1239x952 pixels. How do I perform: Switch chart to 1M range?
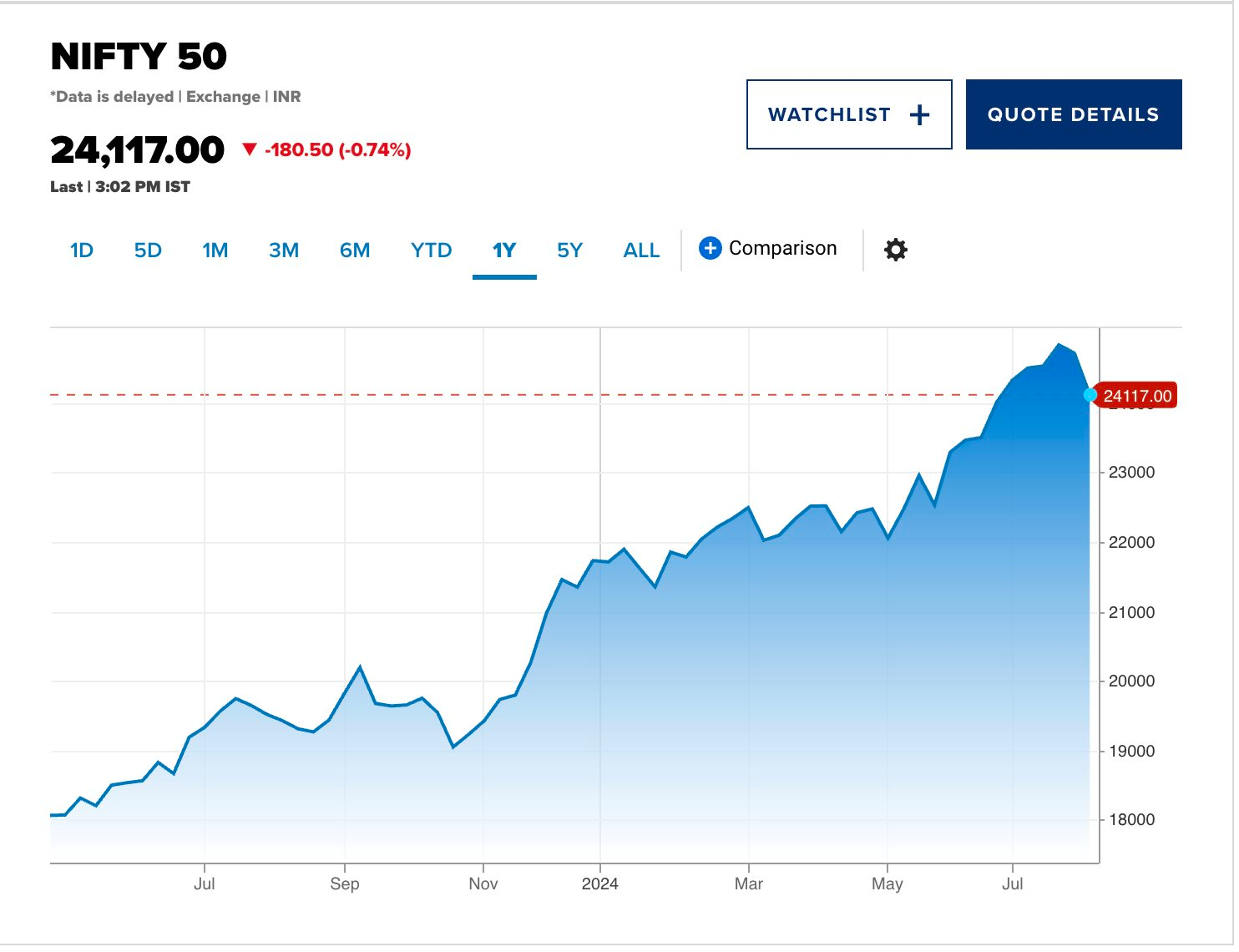click(x=215, y=251)
